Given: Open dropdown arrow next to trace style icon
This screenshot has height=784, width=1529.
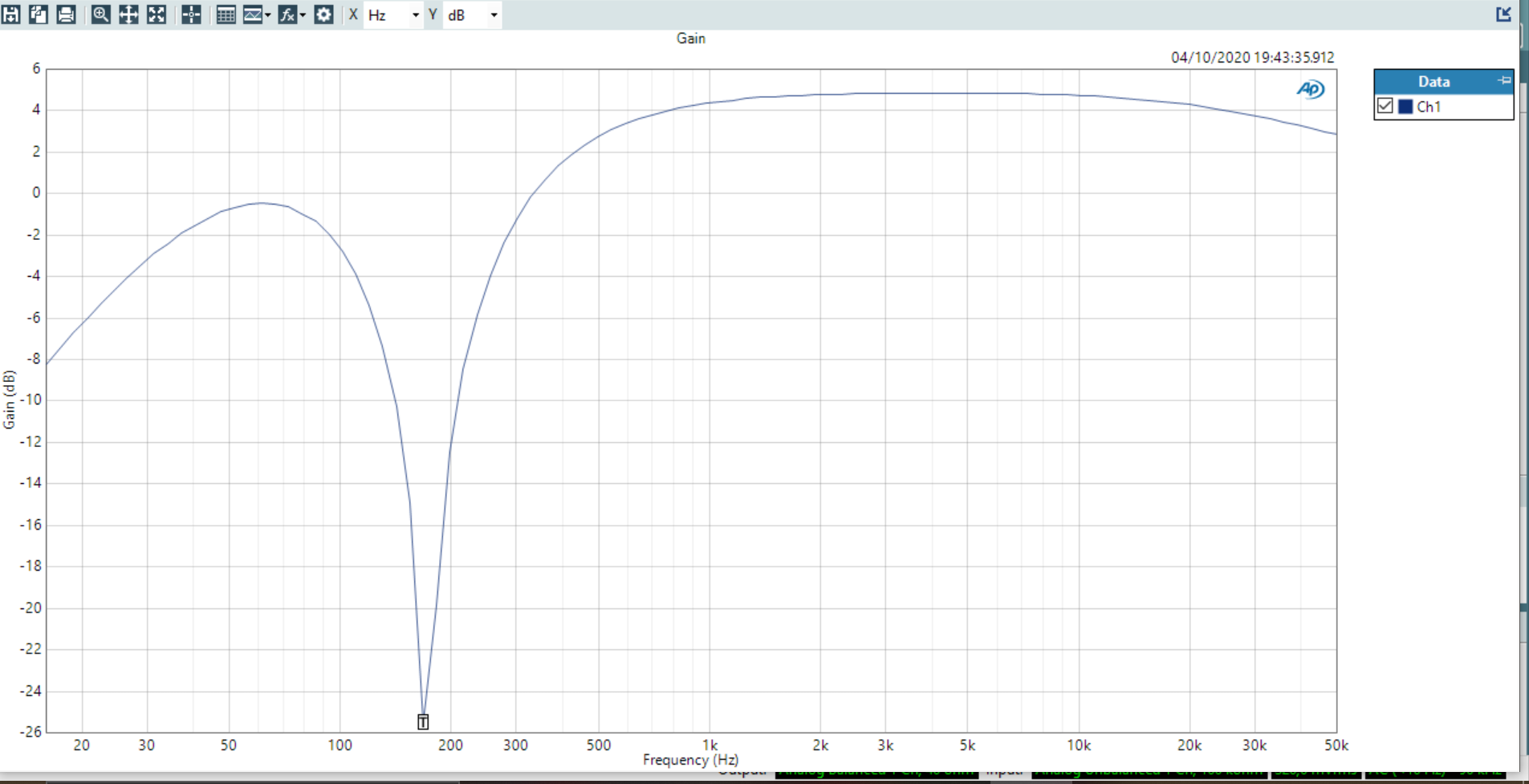Looking at the screenshot, I should coord(267,15).
